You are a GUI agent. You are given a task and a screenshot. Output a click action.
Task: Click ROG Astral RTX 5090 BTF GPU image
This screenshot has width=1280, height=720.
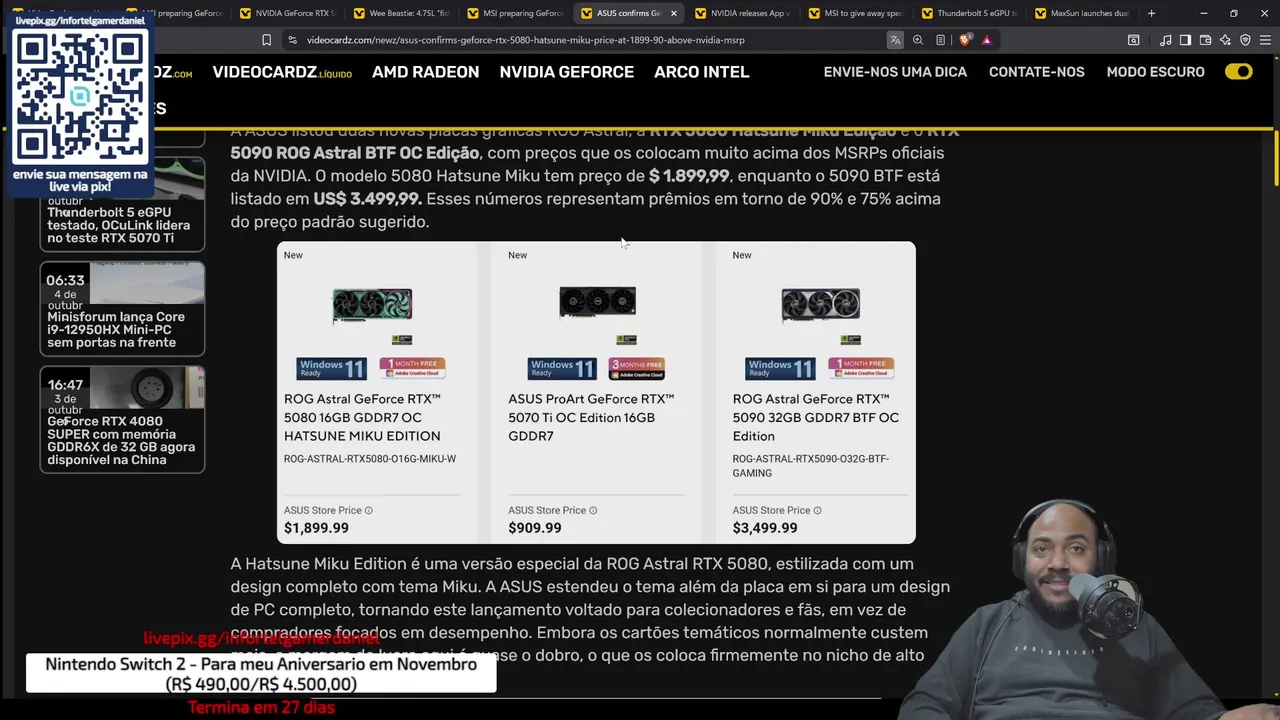(x=821, y=304)
